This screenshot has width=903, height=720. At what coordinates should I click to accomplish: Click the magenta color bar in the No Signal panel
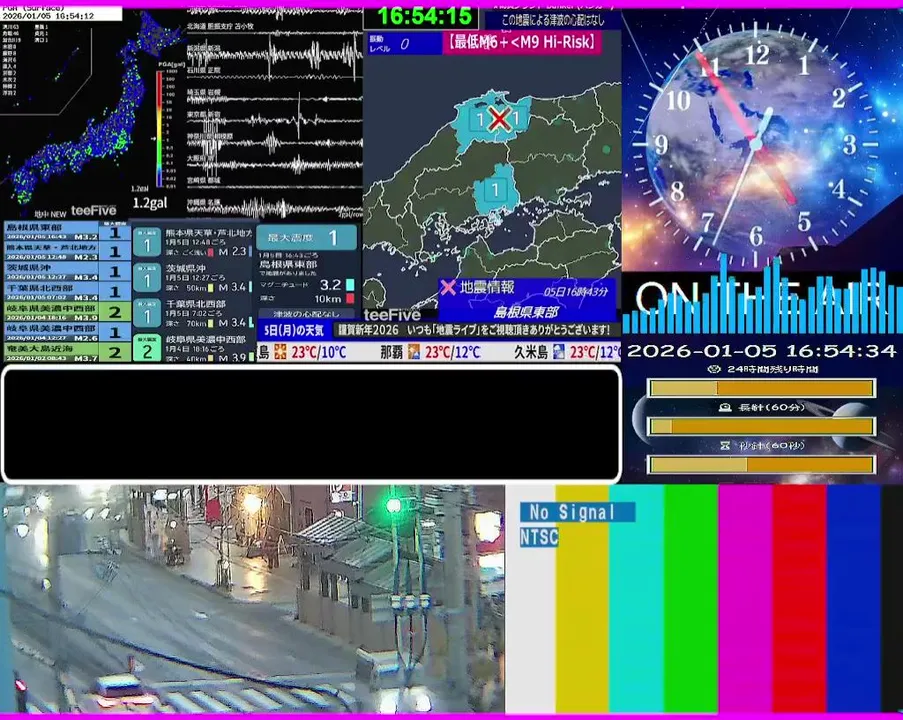tap(745, 599)
